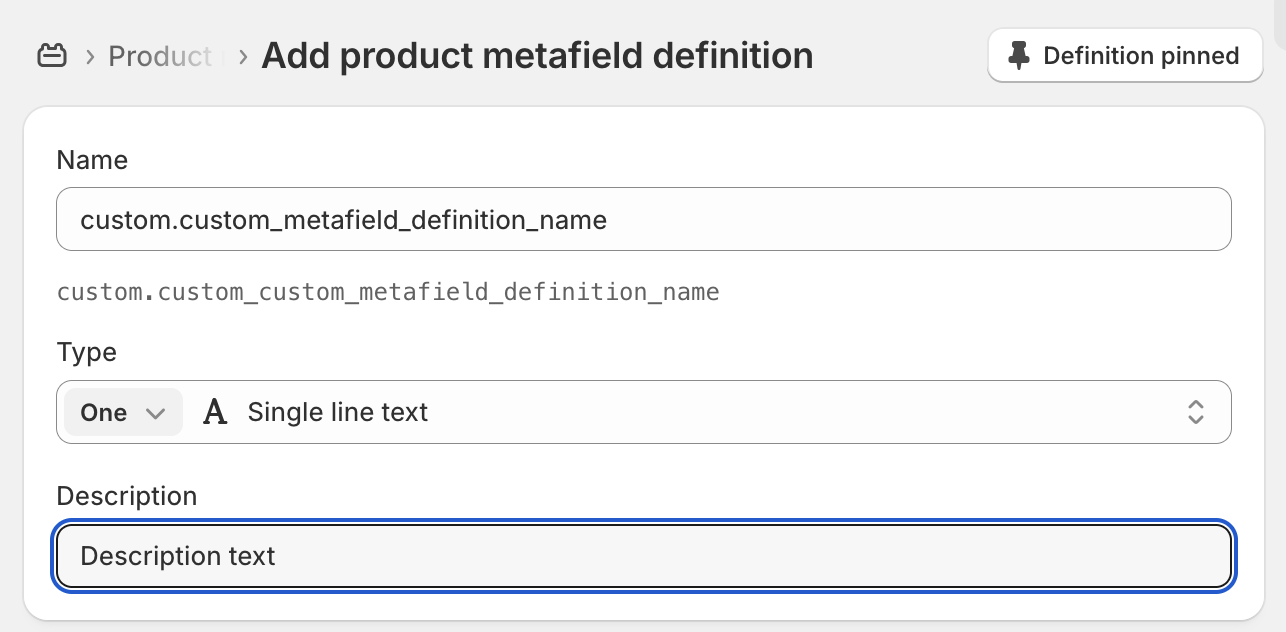Click the namespace and key text below Name

pos(388,293)
